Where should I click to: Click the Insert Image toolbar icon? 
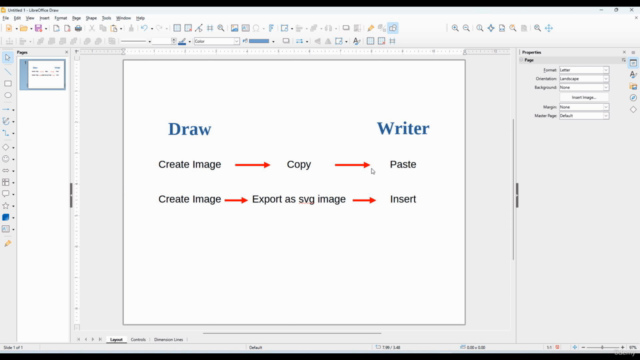(234, 28)
